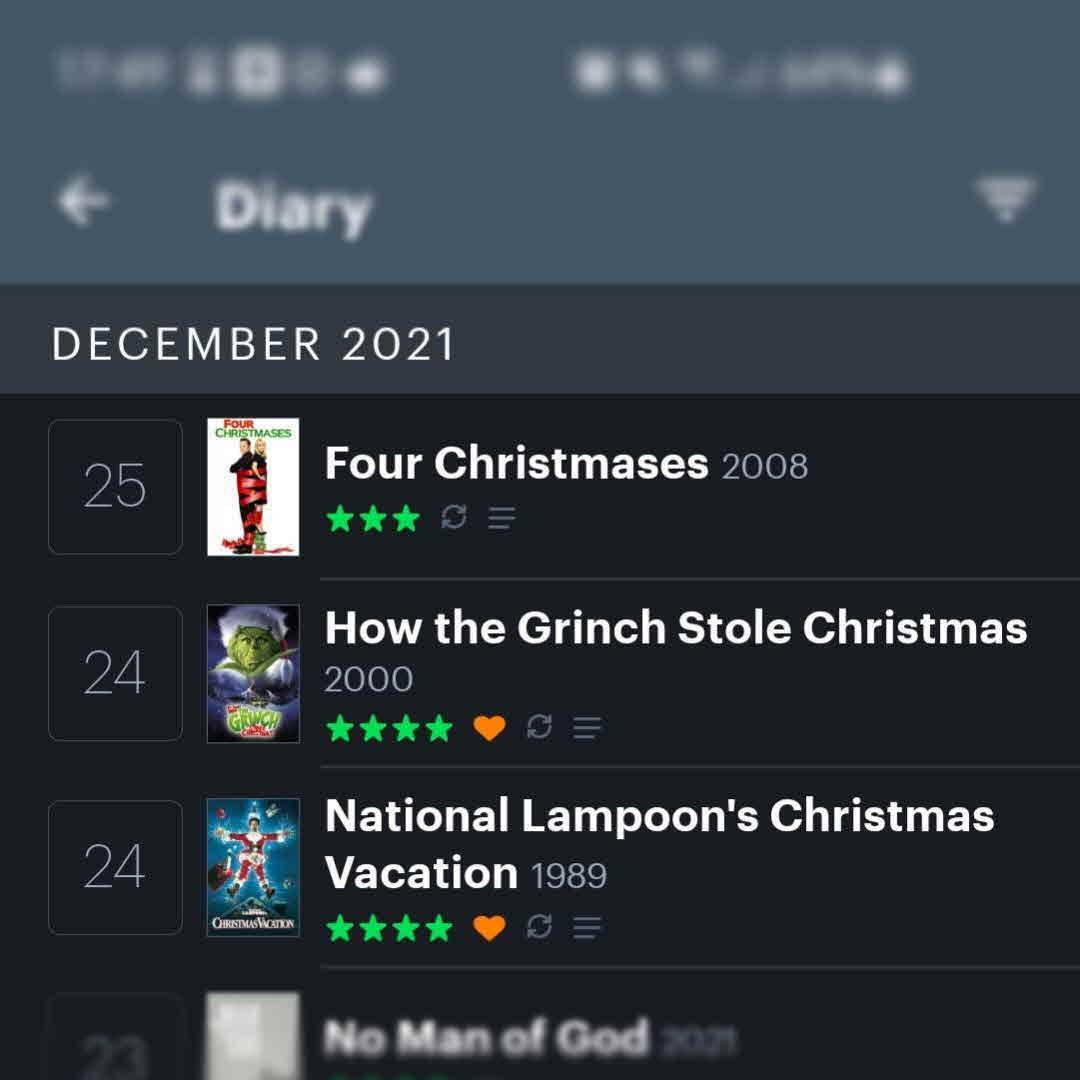This screenshot has width=1080, height=1080.
Task: Toggle the heart on Christmas Vacation entry
Action: pos(489,928)
